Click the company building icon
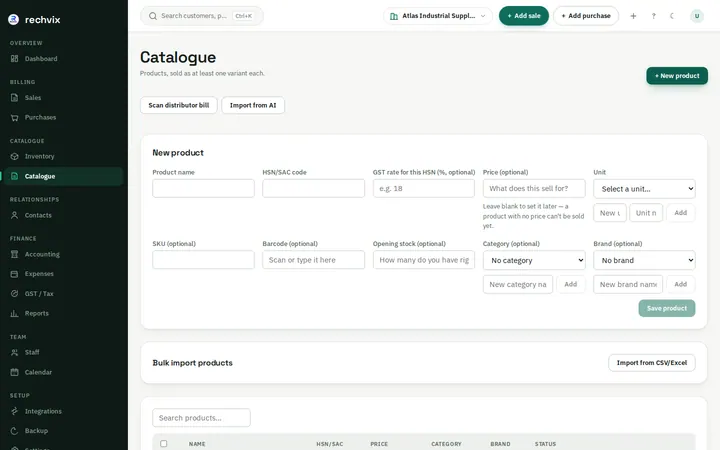Image resolution: width=720 pixels, height=450 pixels. [x=394, y=16]
